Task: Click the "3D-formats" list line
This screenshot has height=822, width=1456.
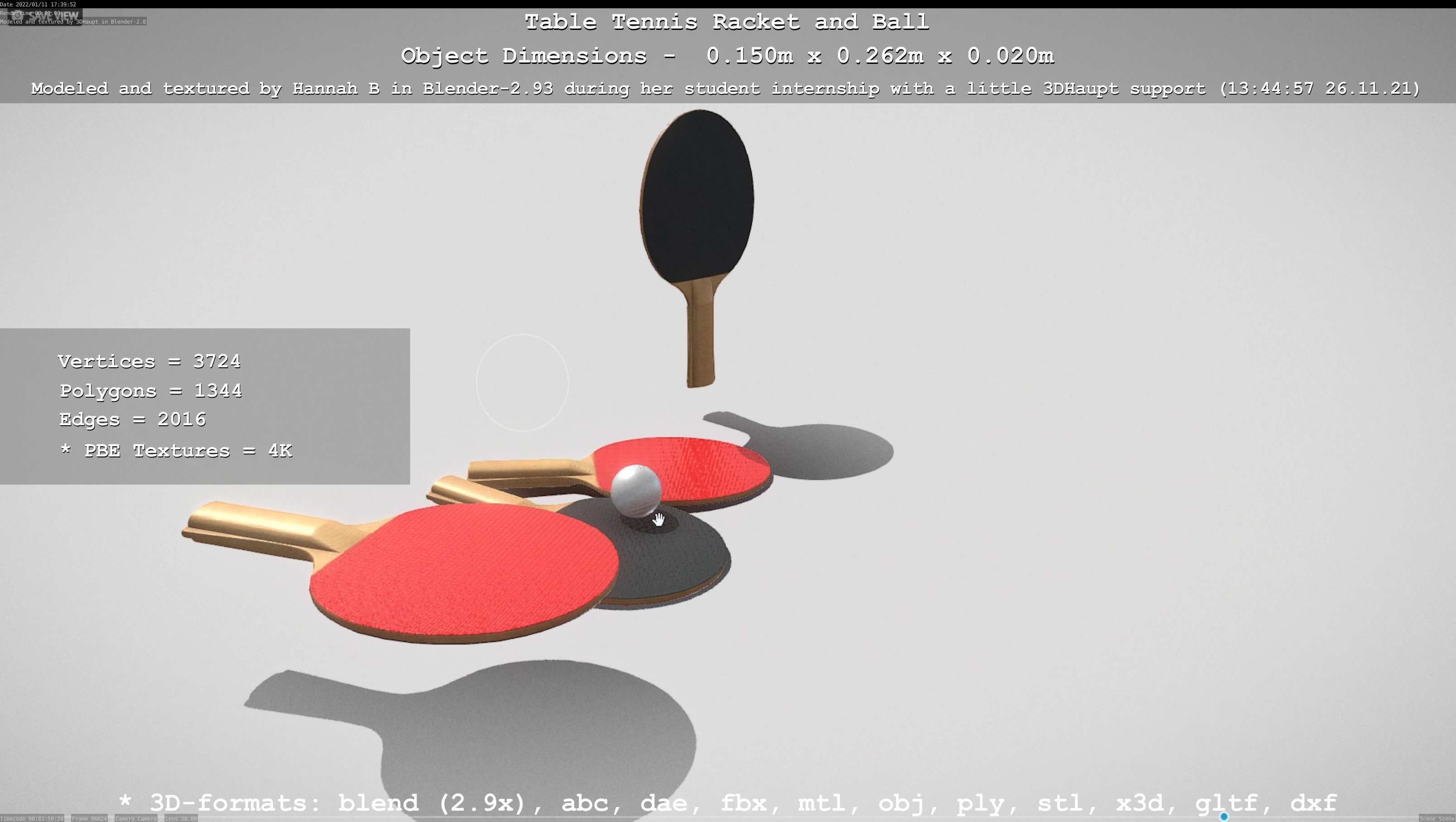Action: coord(728,803)
